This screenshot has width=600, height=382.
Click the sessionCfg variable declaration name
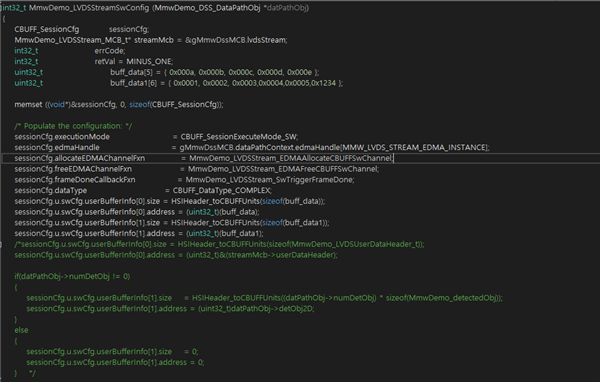click(128, 29)
